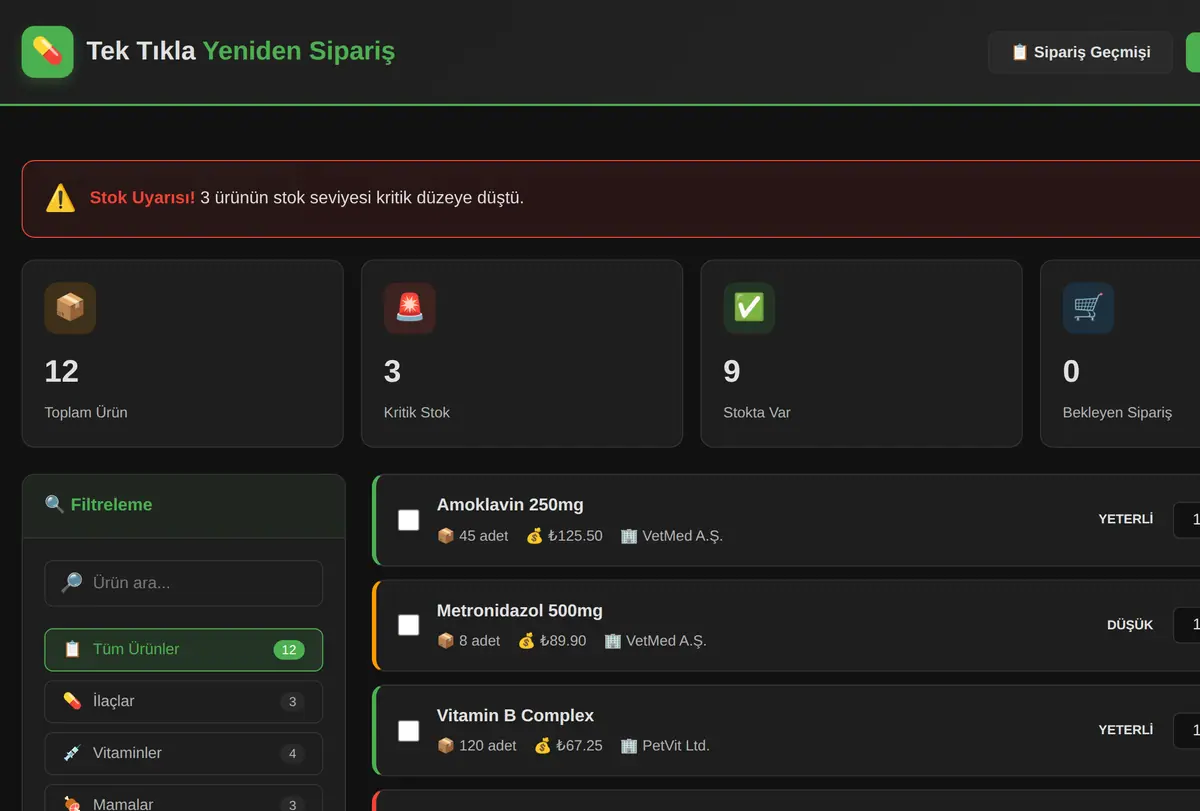Open Sipariş Geçmişi order history
This screenshot has width=1200, height=811.
click(x=1080, y=52)
